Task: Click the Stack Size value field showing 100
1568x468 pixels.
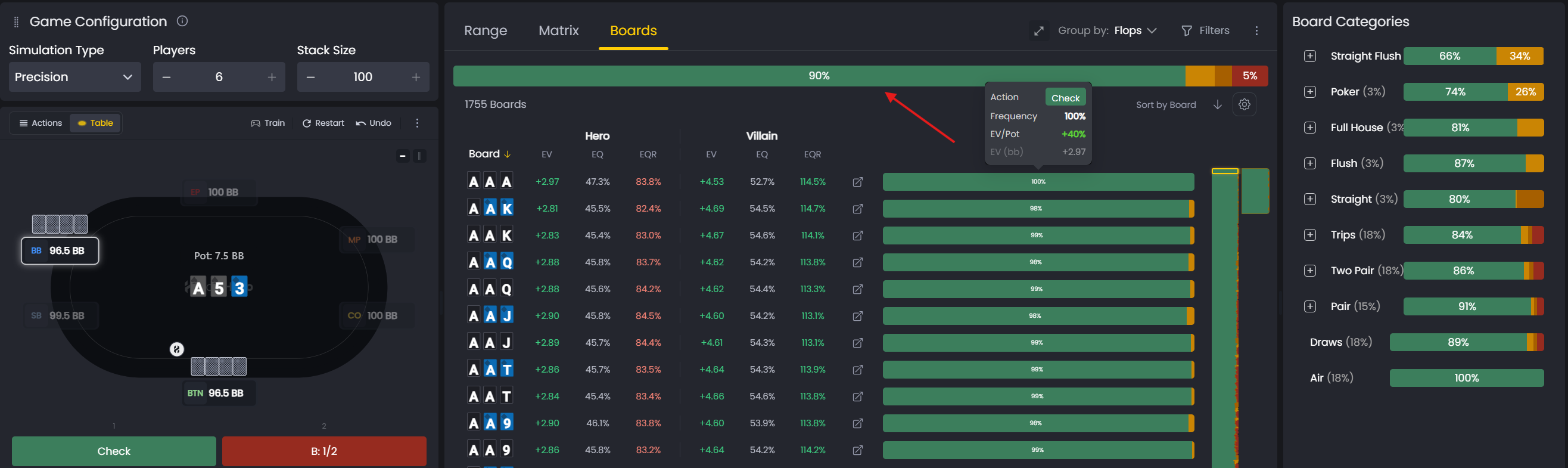Action: 363,77
